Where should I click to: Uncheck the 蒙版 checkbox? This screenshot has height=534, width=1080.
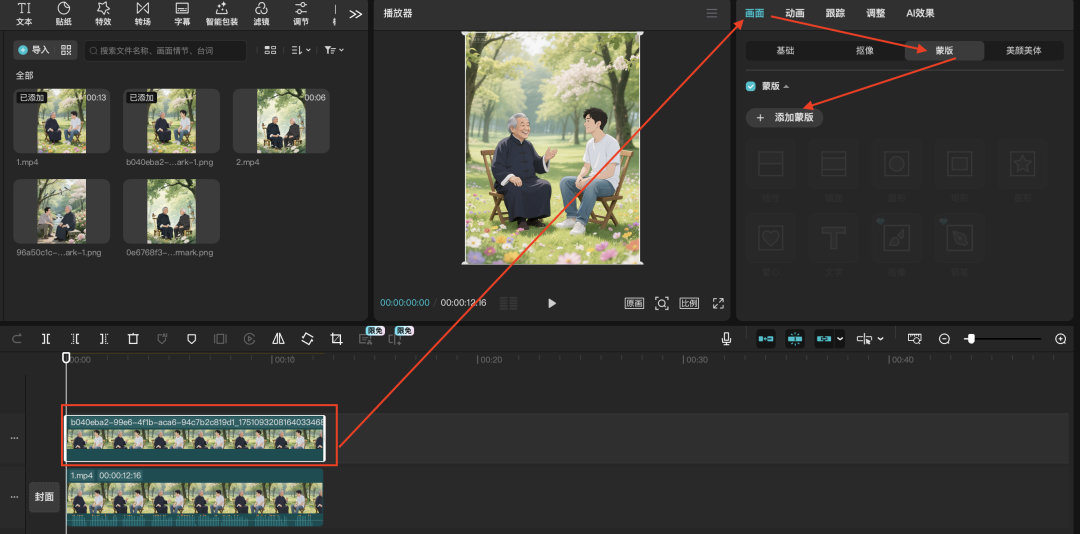click(751, 86)
